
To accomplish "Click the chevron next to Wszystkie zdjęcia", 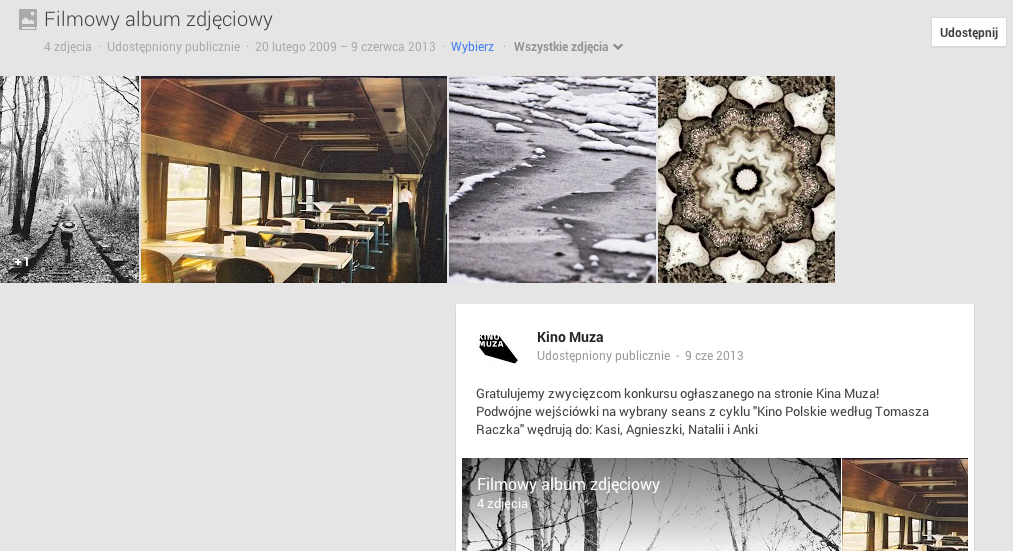I will (618, 47).
